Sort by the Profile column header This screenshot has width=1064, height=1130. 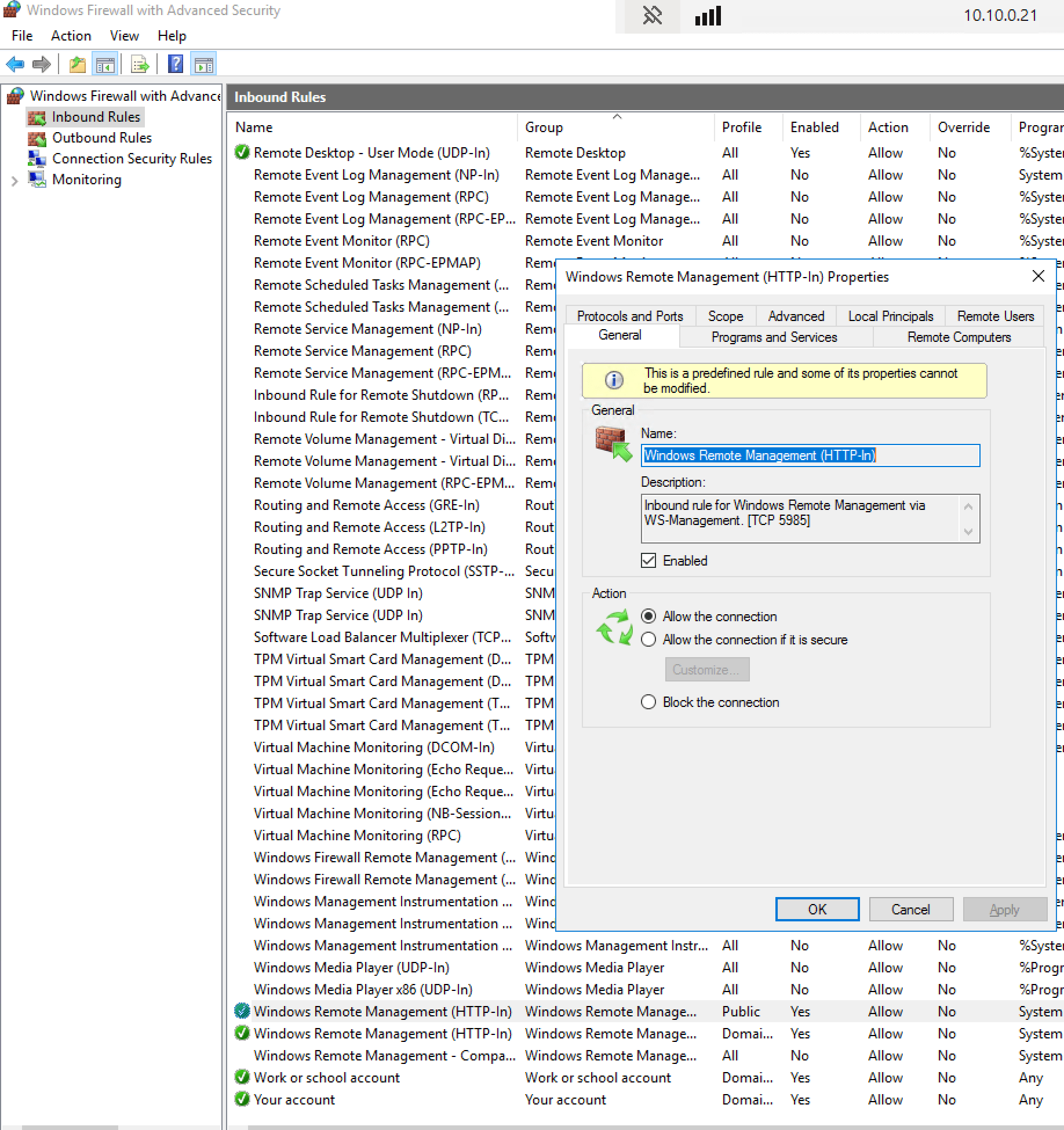[749, 127]
